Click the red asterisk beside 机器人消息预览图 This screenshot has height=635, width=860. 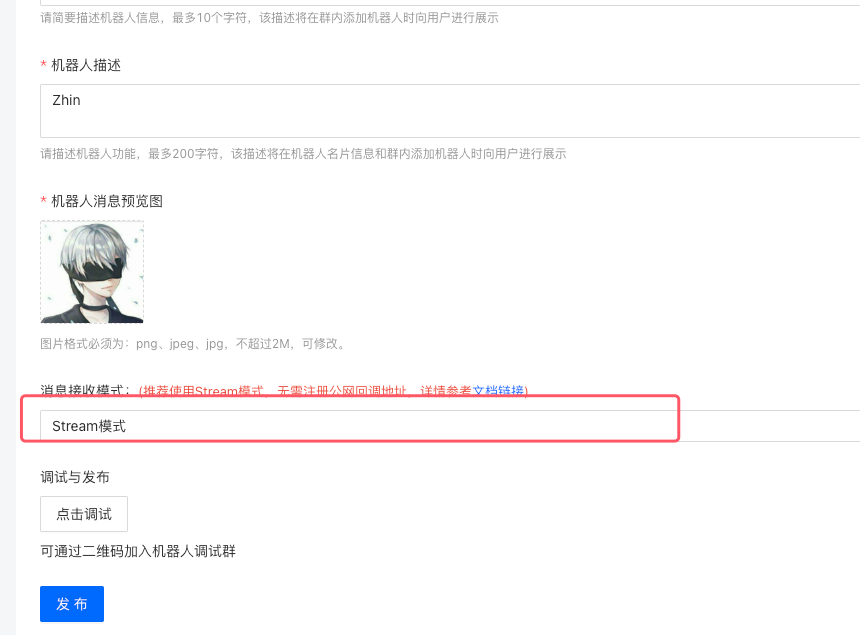[x=43, y=201]
